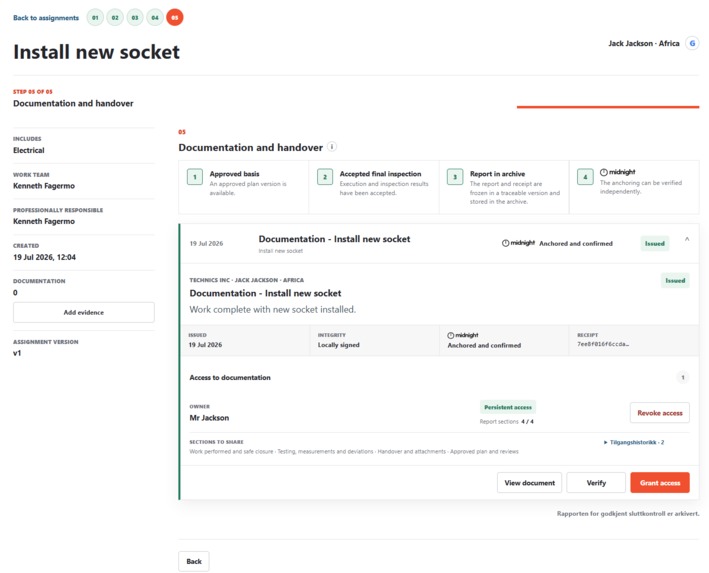This screenshot has height=573, width=709.
Task: Click the Install new socket page title
Action: (96, 52)
